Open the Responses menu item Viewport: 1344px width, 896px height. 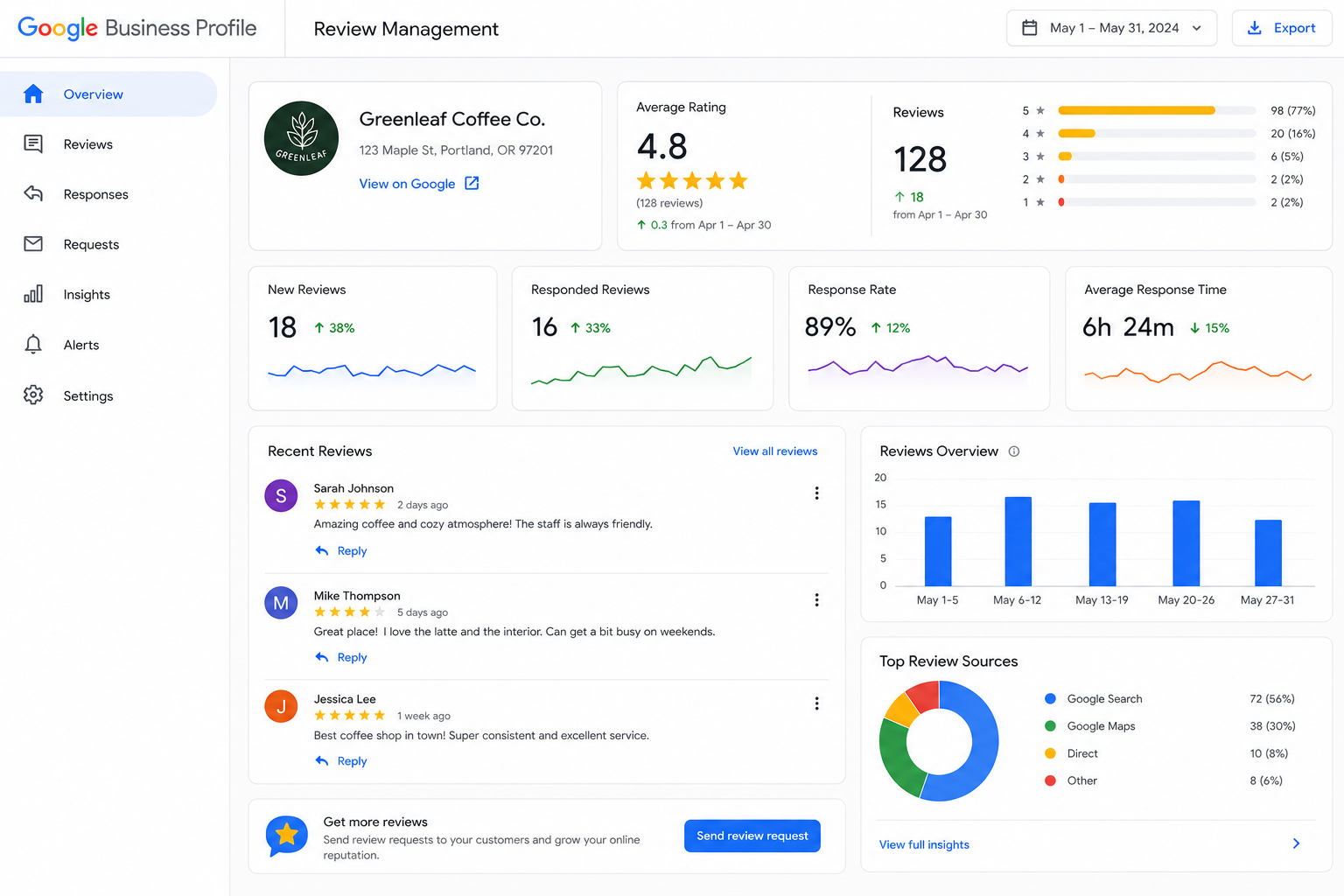click(108, 193)
